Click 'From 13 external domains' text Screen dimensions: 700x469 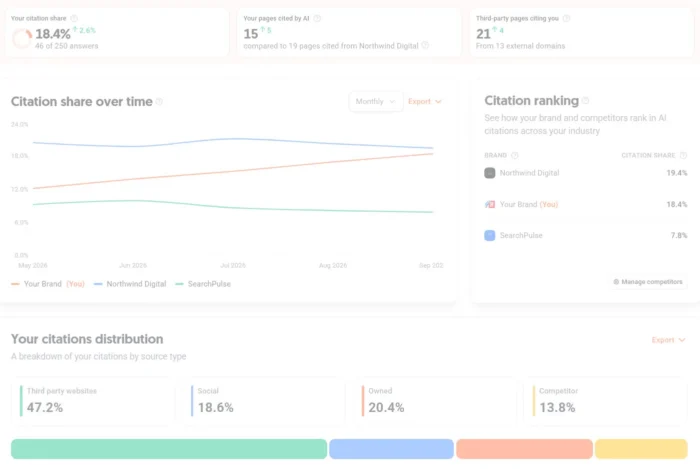(x=520, y=46)
